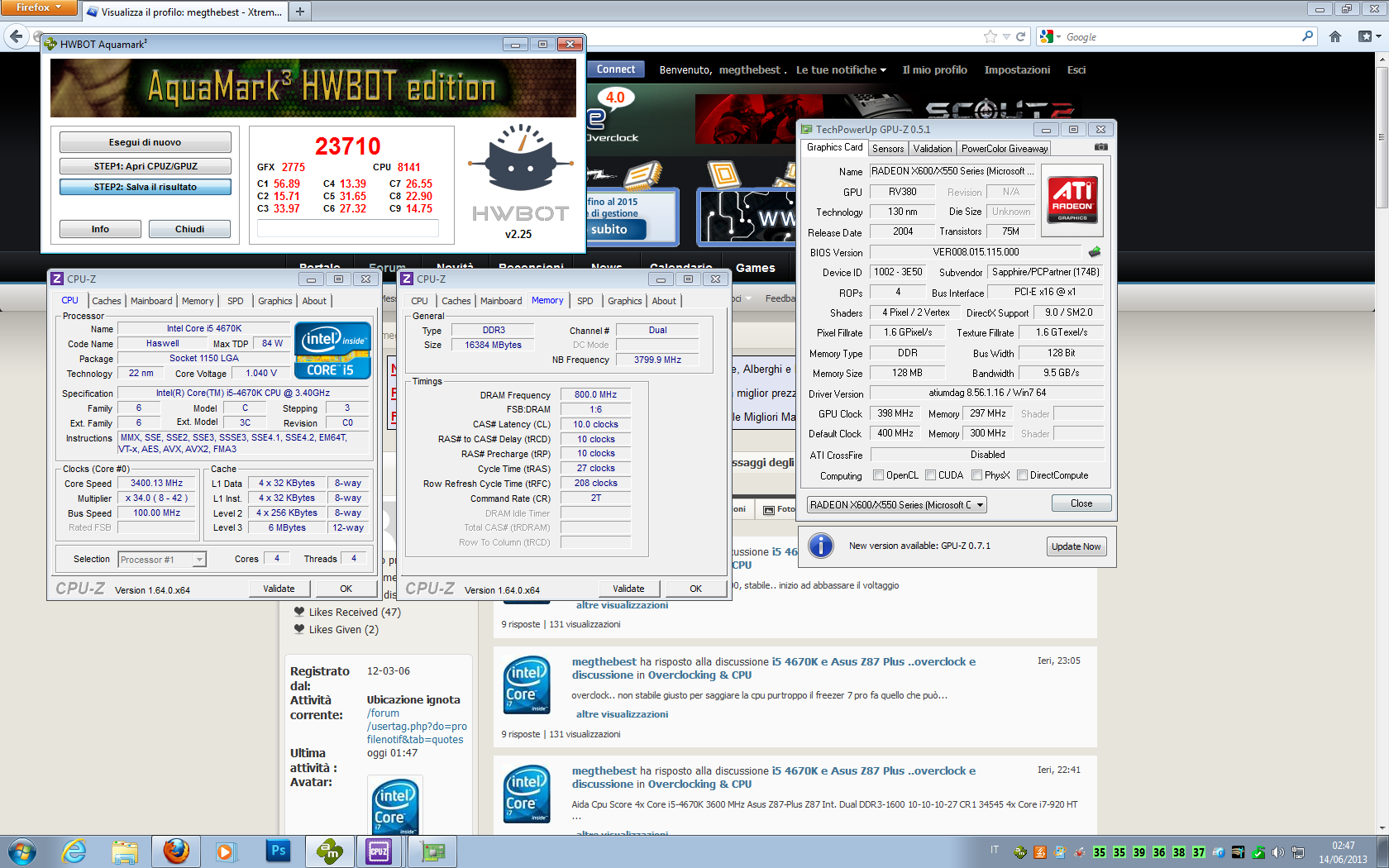Click the browser vertical scrollbar thumb
The height and width of the screenshot is (868, 1389).
(1382, 136)
